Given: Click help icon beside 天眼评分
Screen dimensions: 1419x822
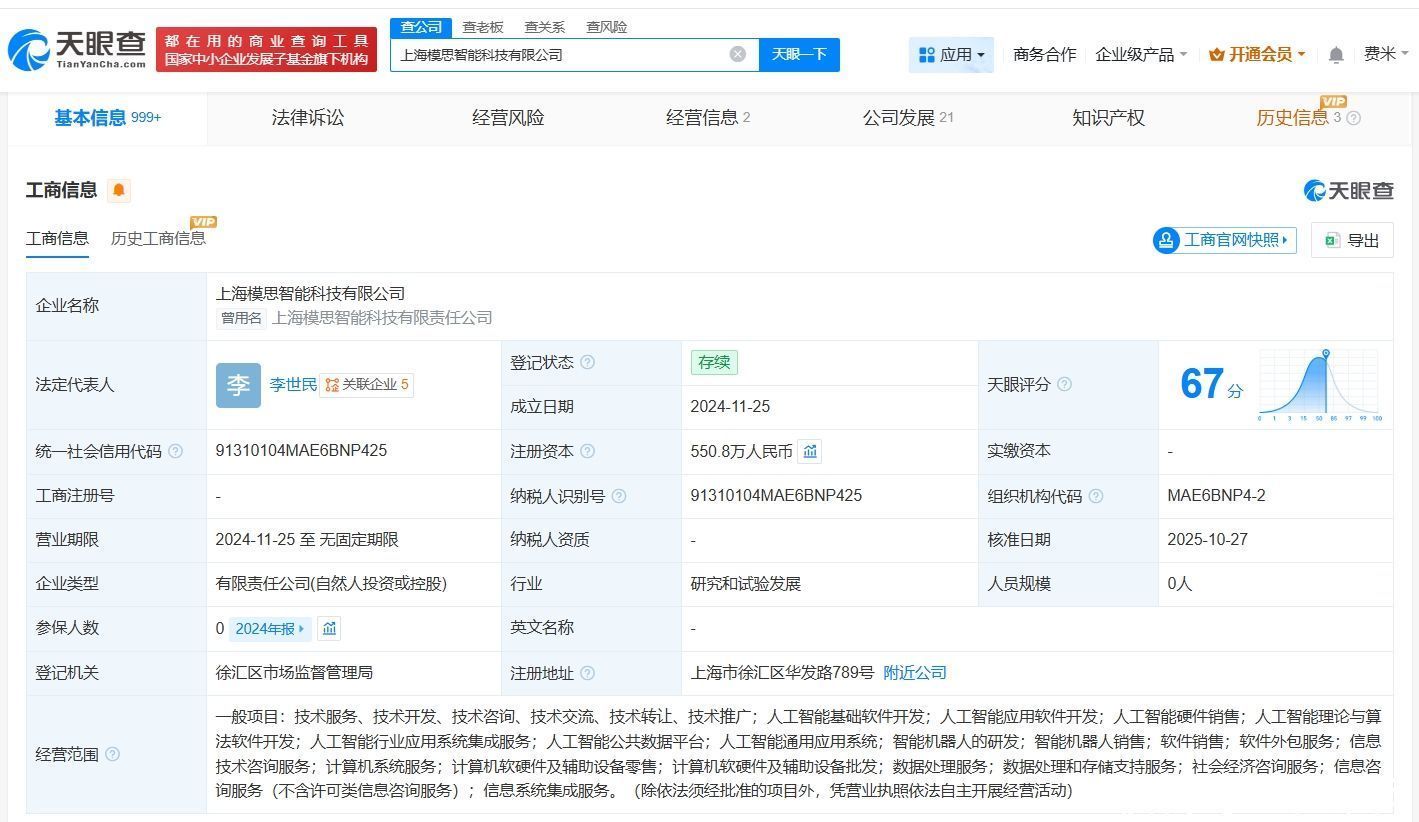Looking at the screenshot, I should pos(1064,384).
